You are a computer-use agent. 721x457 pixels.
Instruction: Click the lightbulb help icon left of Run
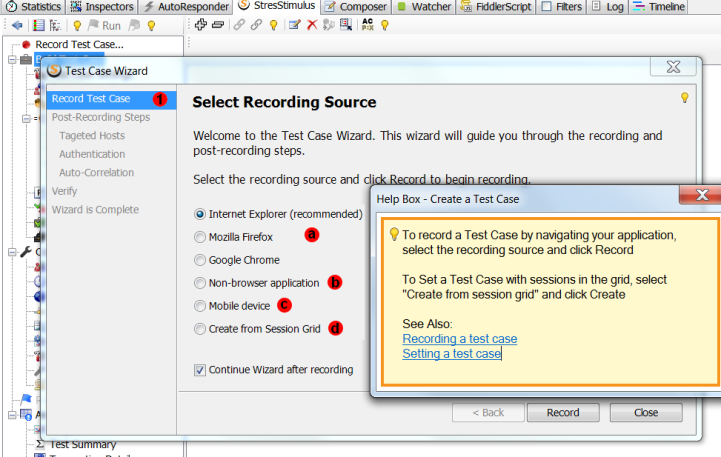(x=77, y=26)
